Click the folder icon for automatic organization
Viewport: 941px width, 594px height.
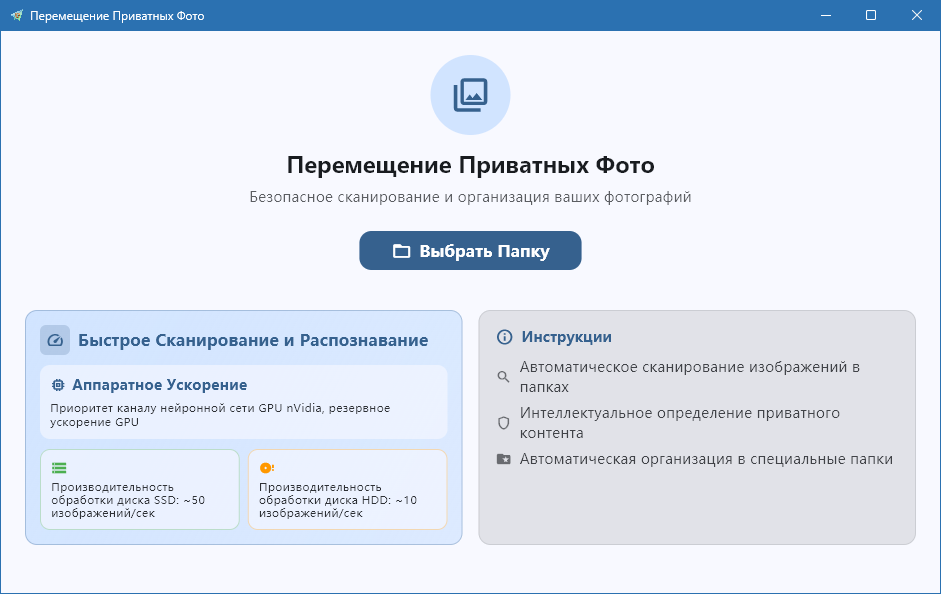503,459
